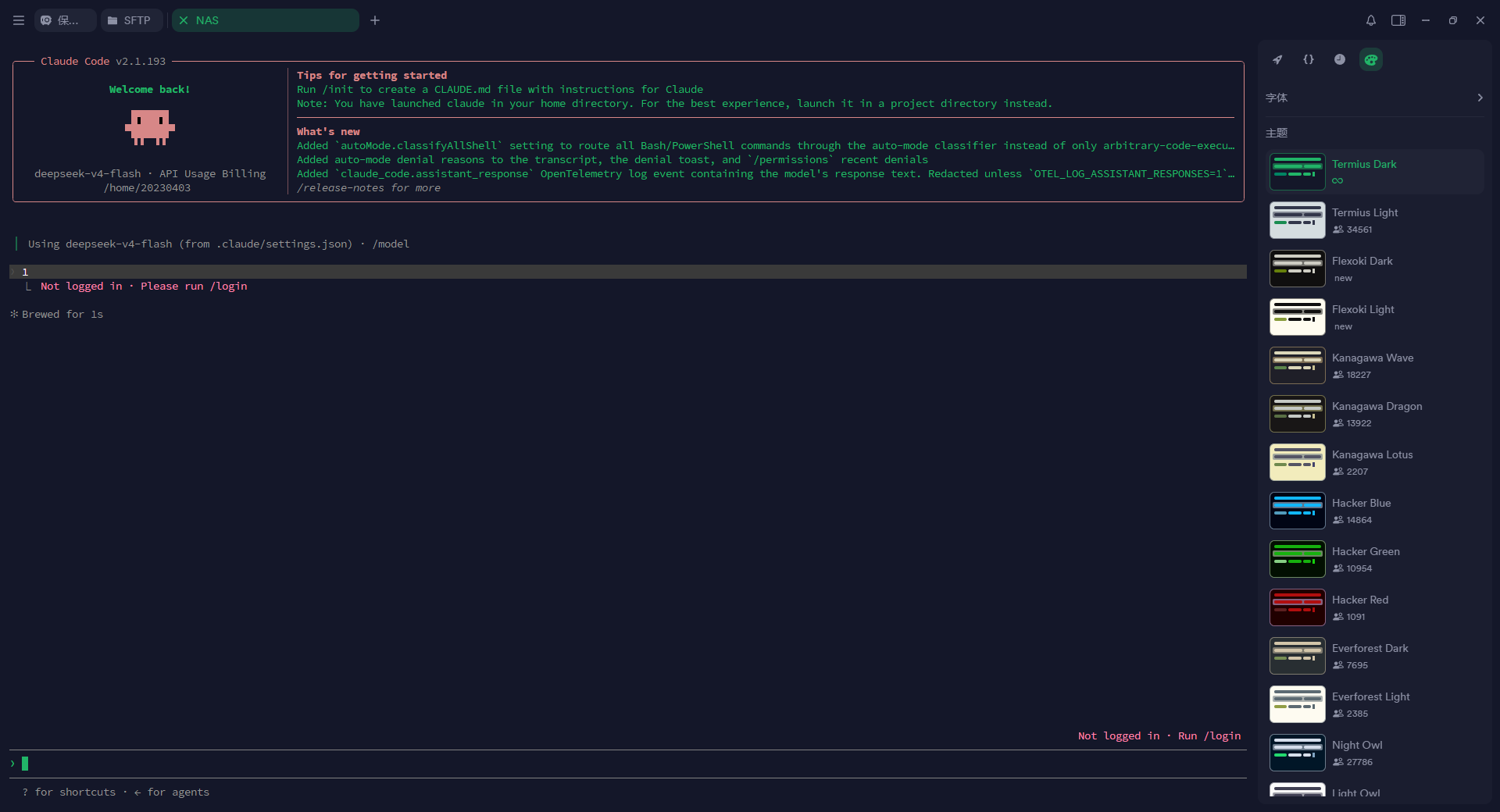Open the curly braces snippets panel

(1309, 59)
